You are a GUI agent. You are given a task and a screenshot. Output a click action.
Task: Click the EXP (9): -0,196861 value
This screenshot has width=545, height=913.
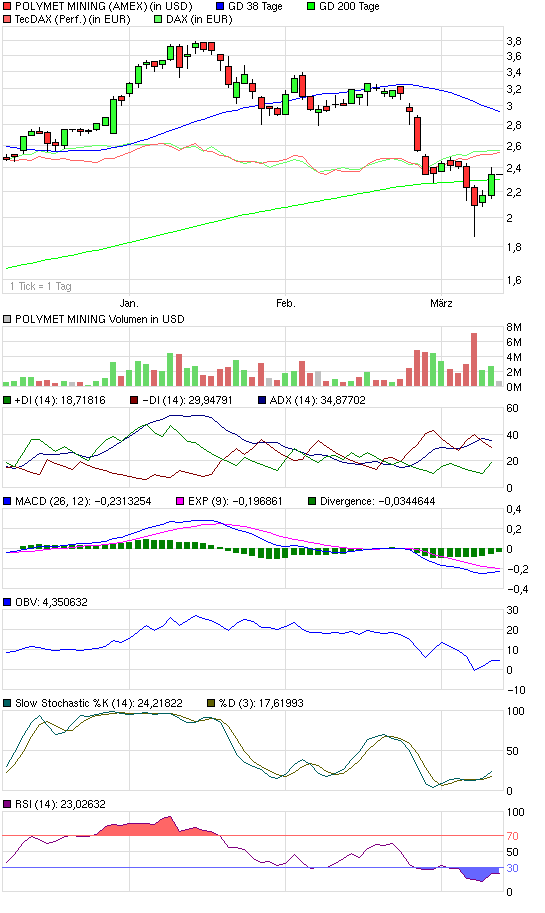pos(235,501)
